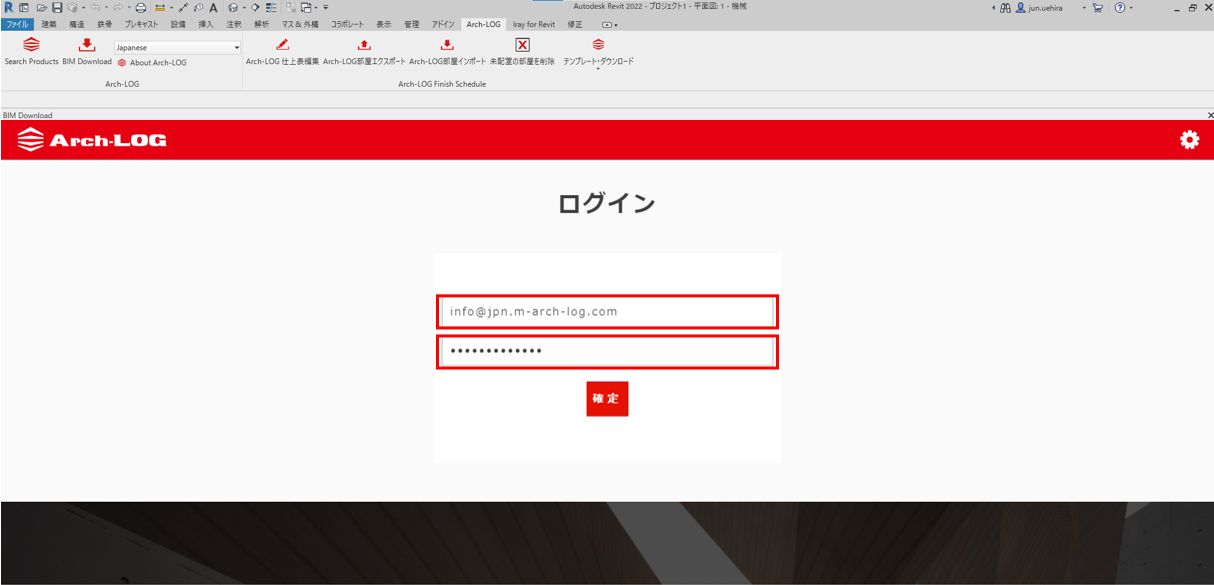Viewport: 1214px width, 585px height.
Task: Click the jun.uehira user account
Action: click(x=1038, y=7)
